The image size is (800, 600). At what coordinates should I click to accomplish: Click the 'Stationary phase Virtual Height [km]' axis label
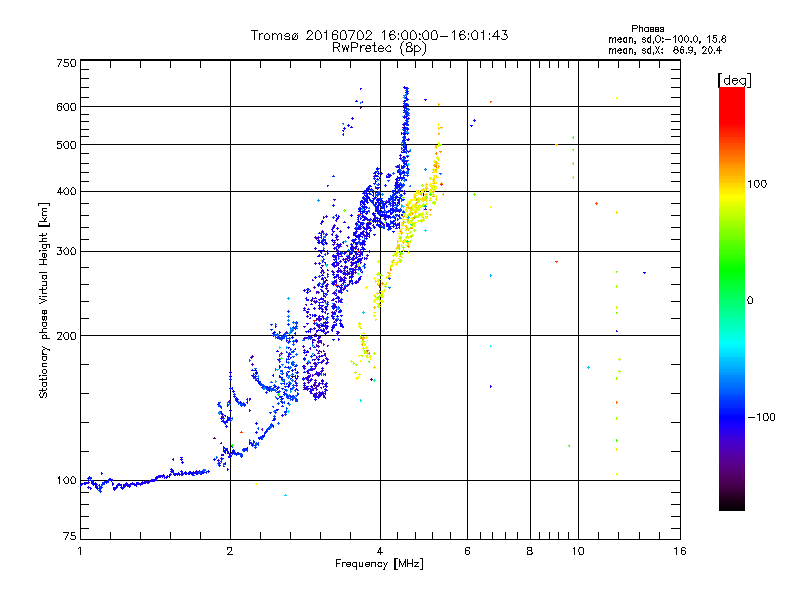point(44,300)
